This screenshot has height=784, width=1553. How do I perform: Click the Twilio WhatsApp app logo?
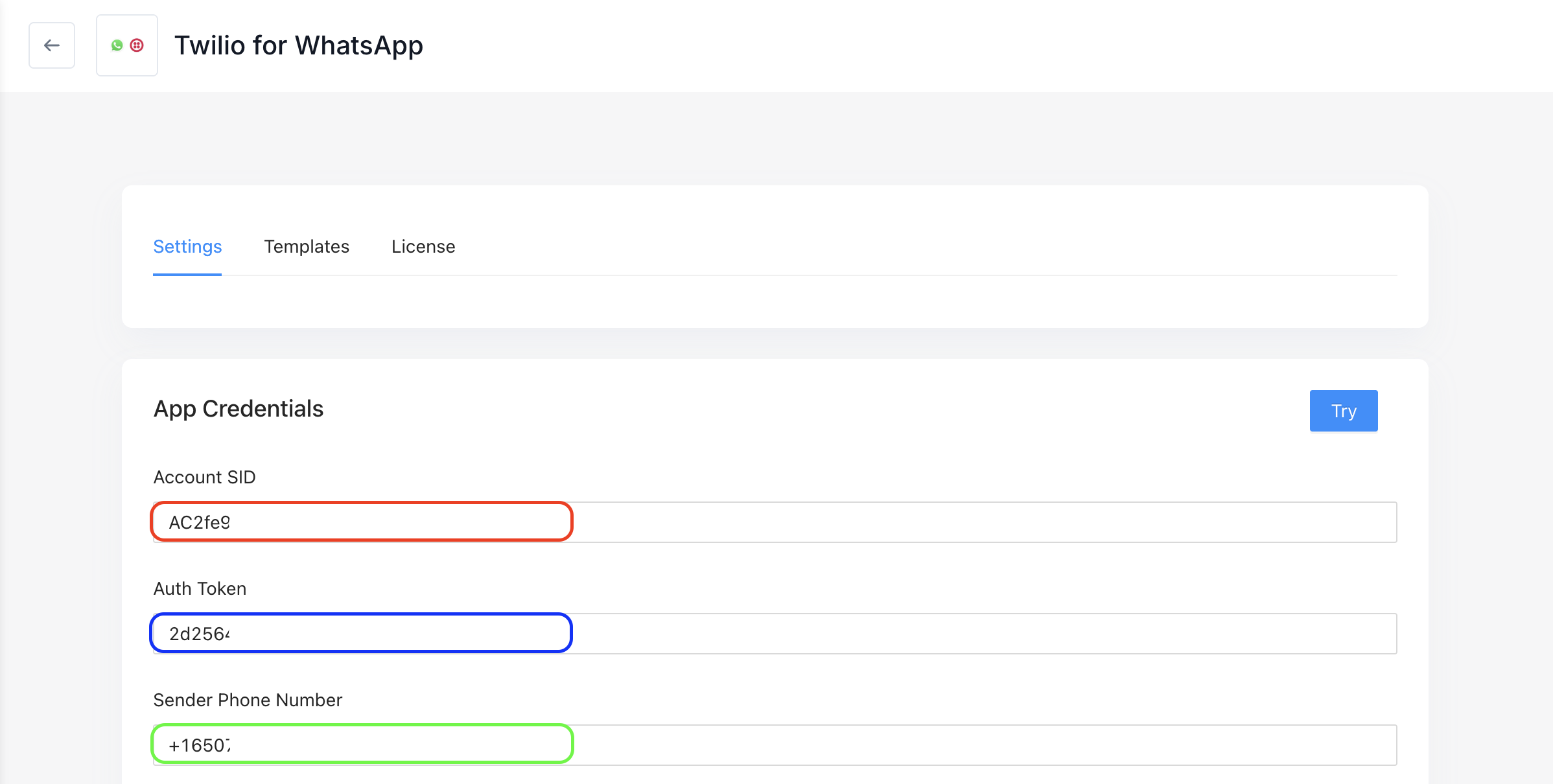[127, 45]
